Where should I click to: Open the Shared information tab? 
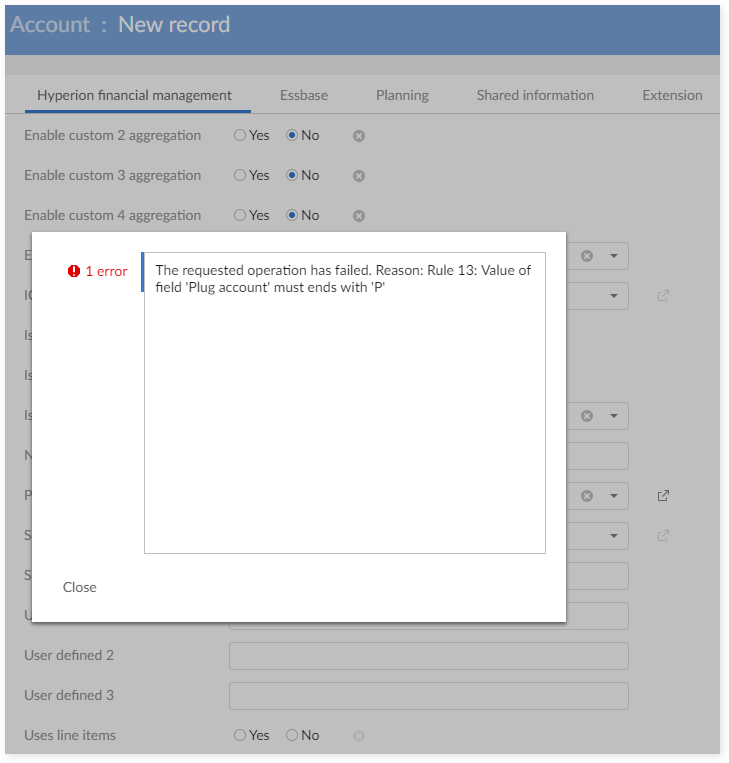pyautogui.click(x=535, y=96)
